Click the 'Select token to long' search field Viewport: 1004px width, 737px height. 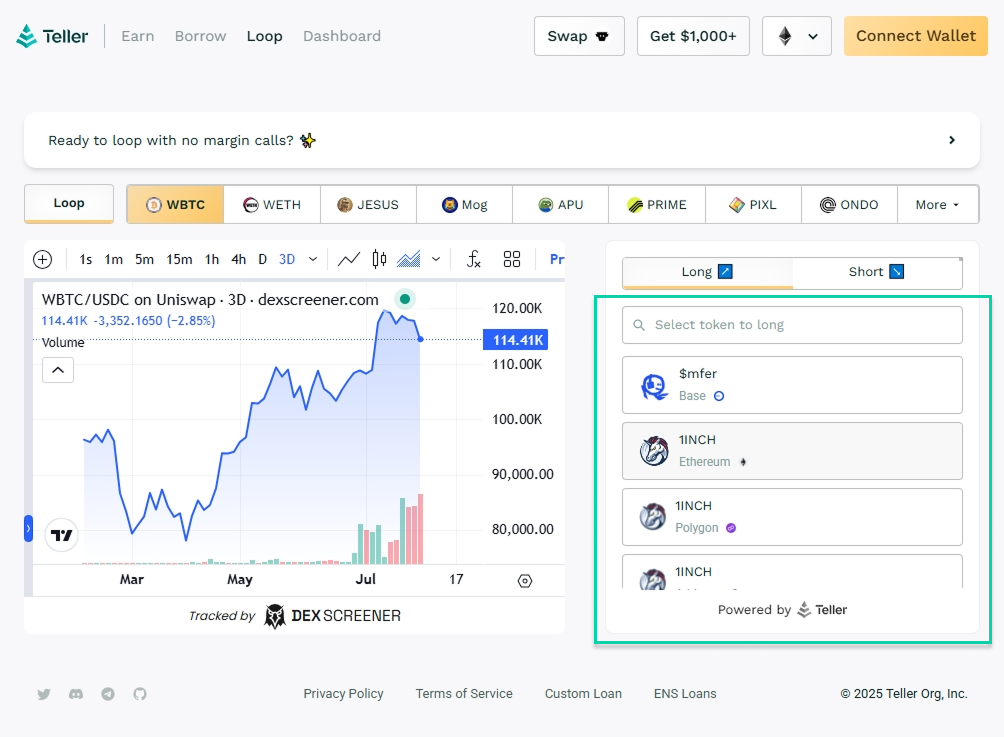(x=792, y=325)
